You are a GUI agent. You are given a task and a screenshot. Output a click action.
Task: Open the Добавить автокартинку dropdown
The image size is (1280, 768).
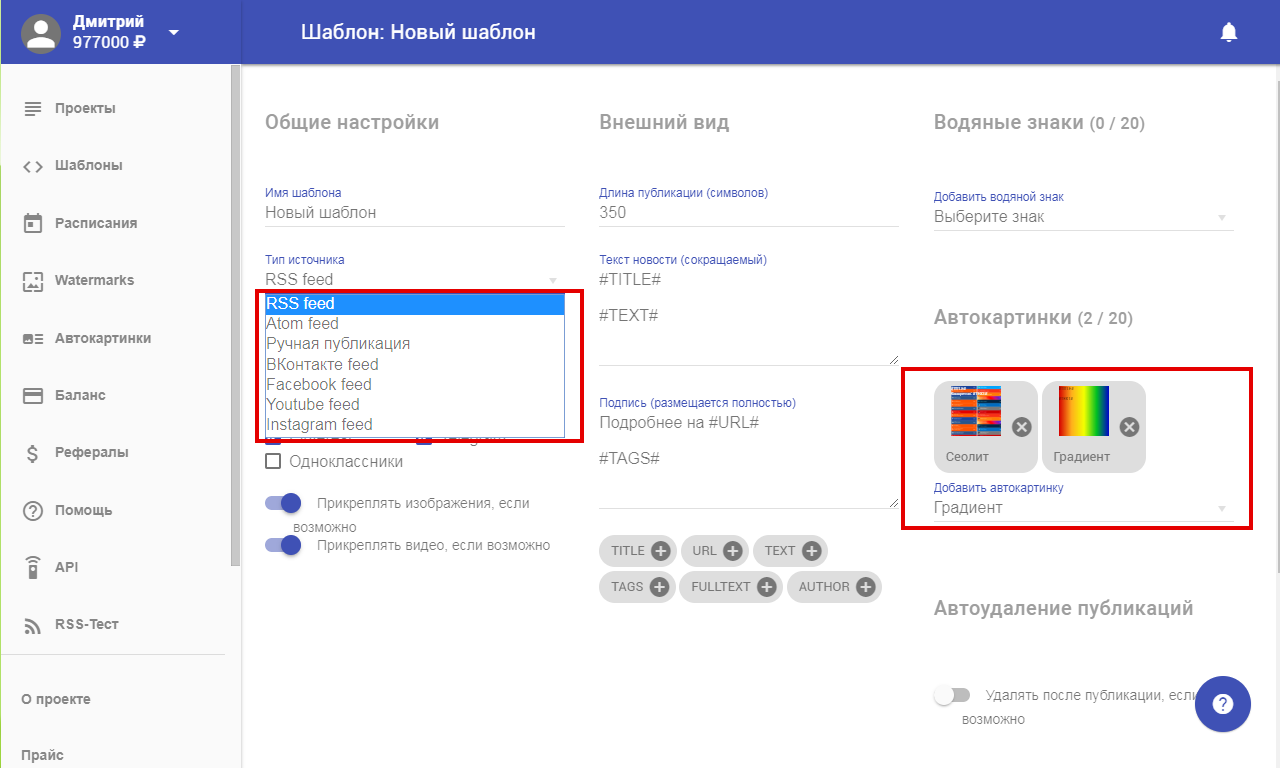[1083, 508]
